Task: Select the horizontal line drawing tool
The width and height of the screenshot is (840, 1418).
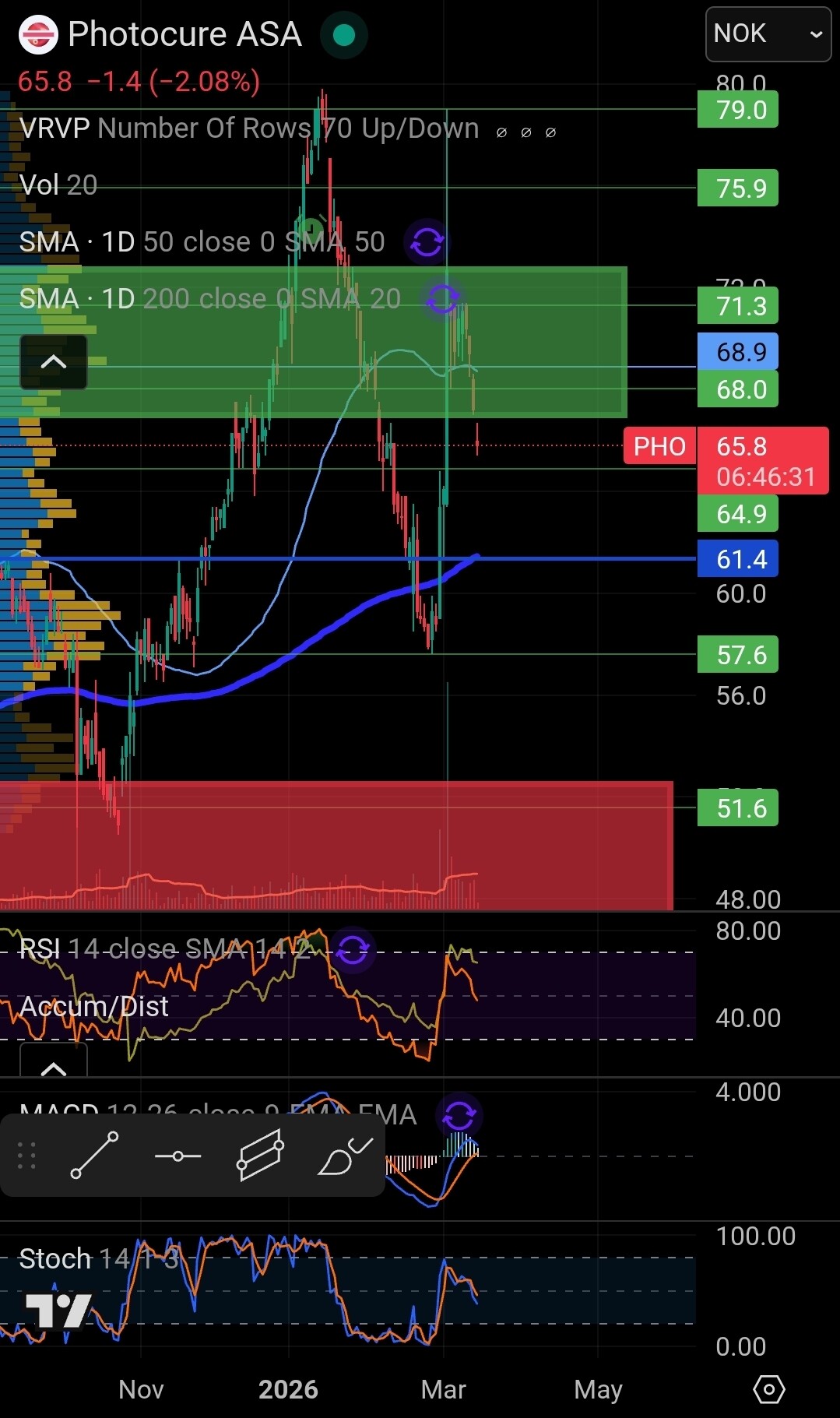Action: click(177, 1156)
